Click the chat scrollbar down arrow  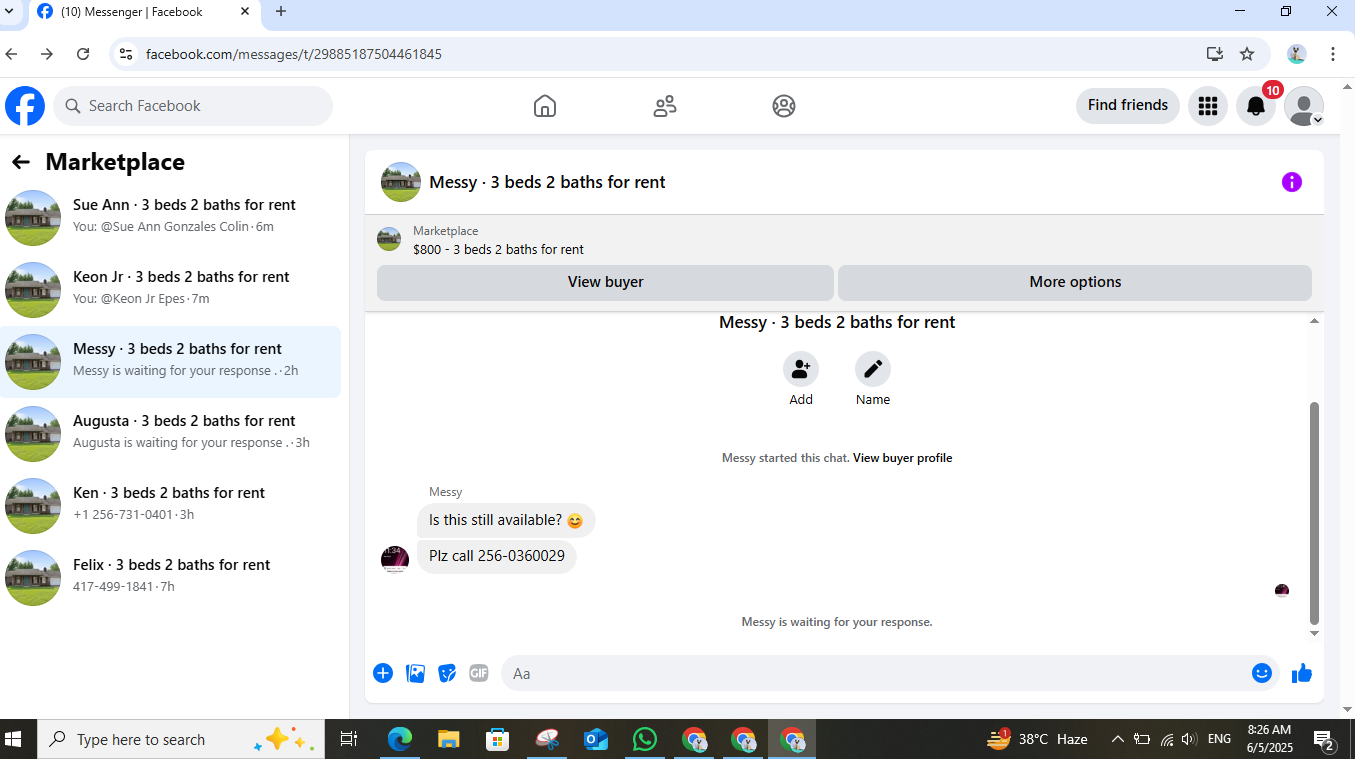pyautogui.click(x=1314, y=633)
